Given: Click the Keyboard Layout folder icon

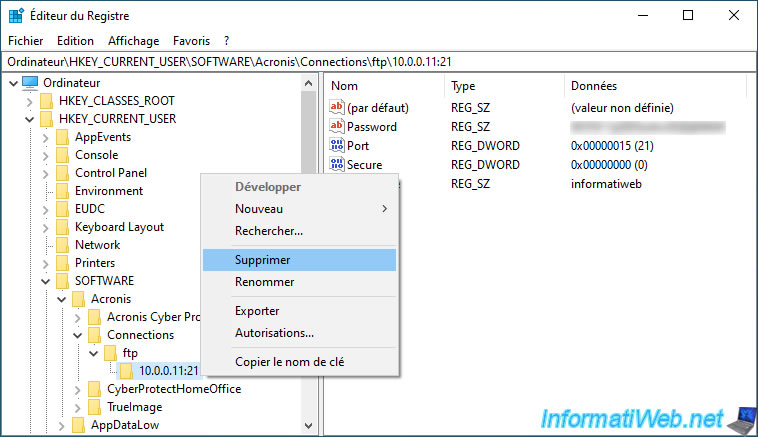Looking at the screenshot, I should [62, 227].
